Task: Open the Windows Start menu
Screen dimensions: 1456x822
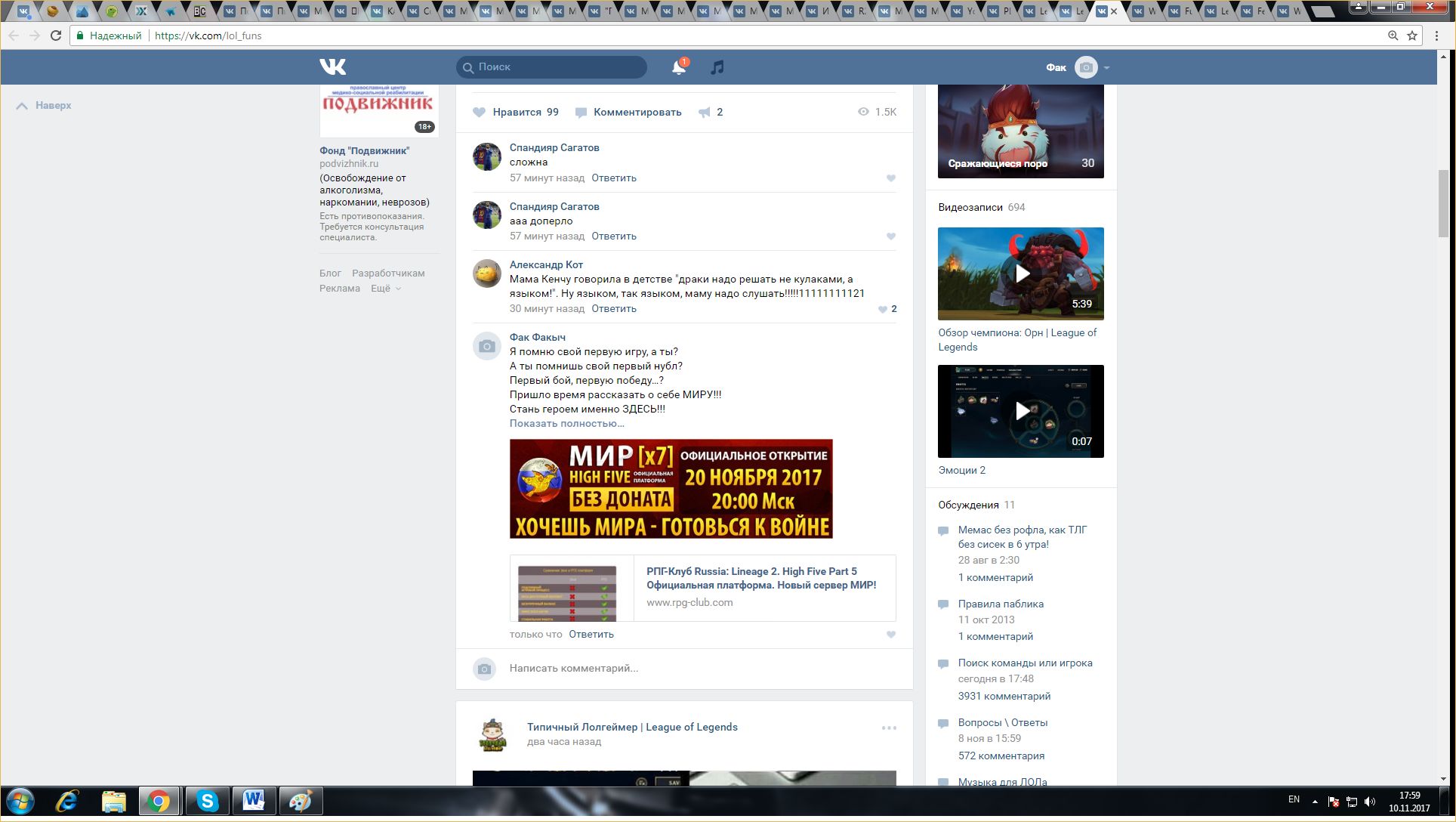Action: coord(20,802)
